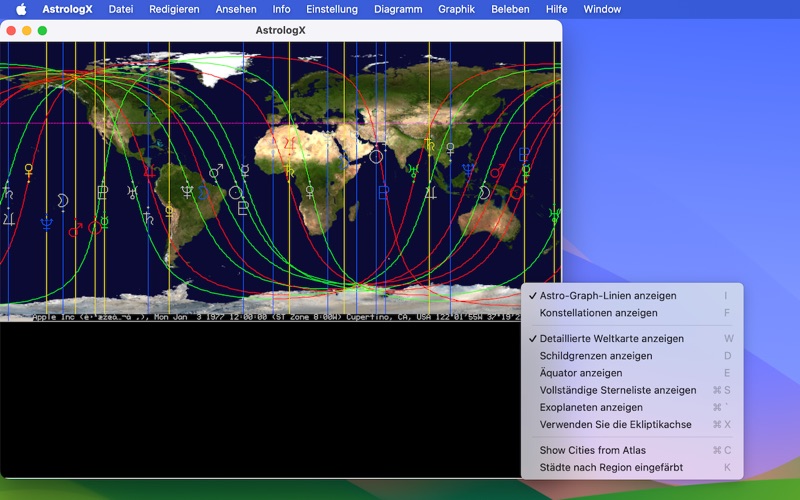The image size is (800, 500).
Task: Click the white Uranus glyph west of South America
Action: (x=132, y=192)
